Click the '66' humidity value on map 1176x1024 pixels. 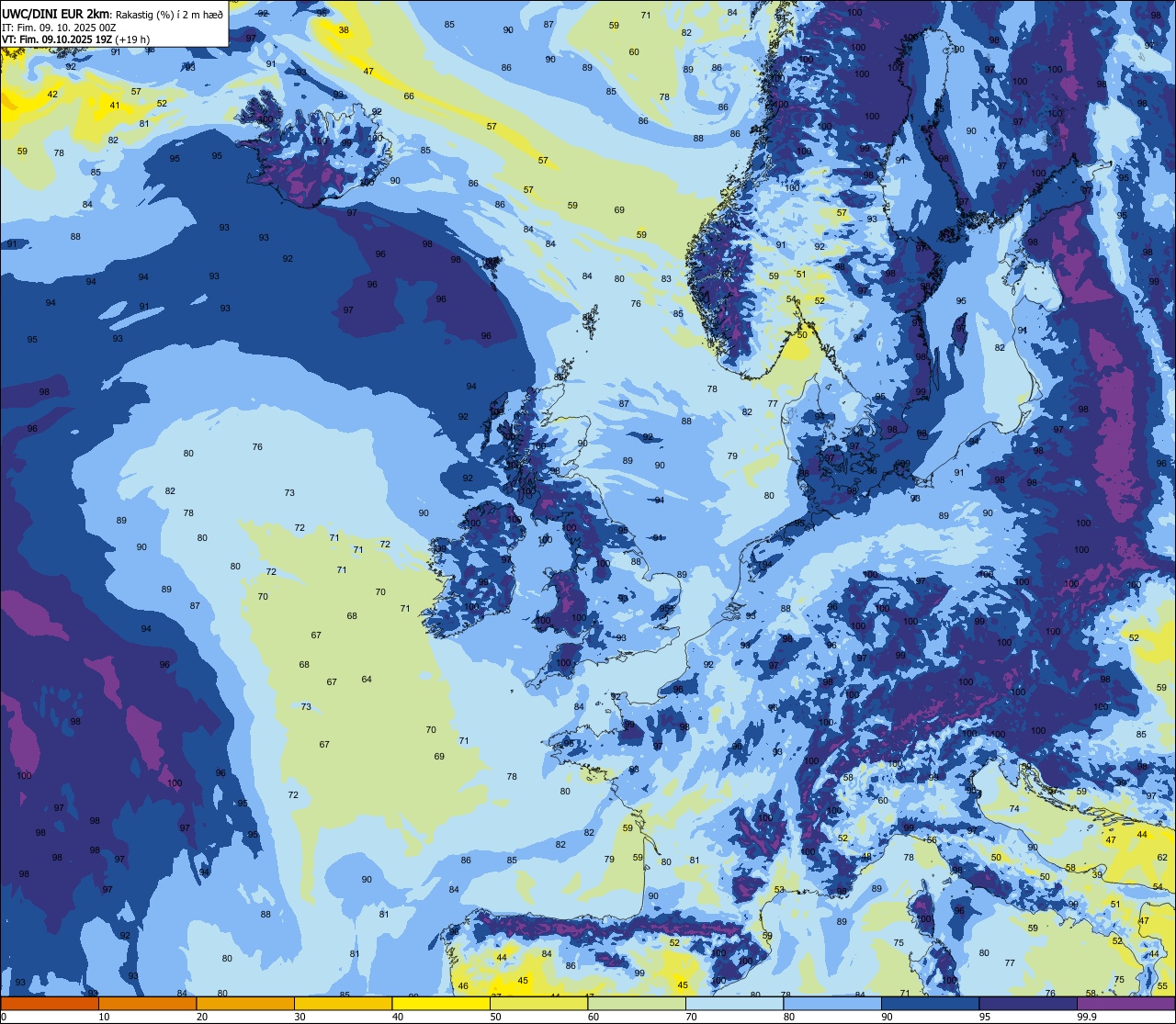pos(409,96)
